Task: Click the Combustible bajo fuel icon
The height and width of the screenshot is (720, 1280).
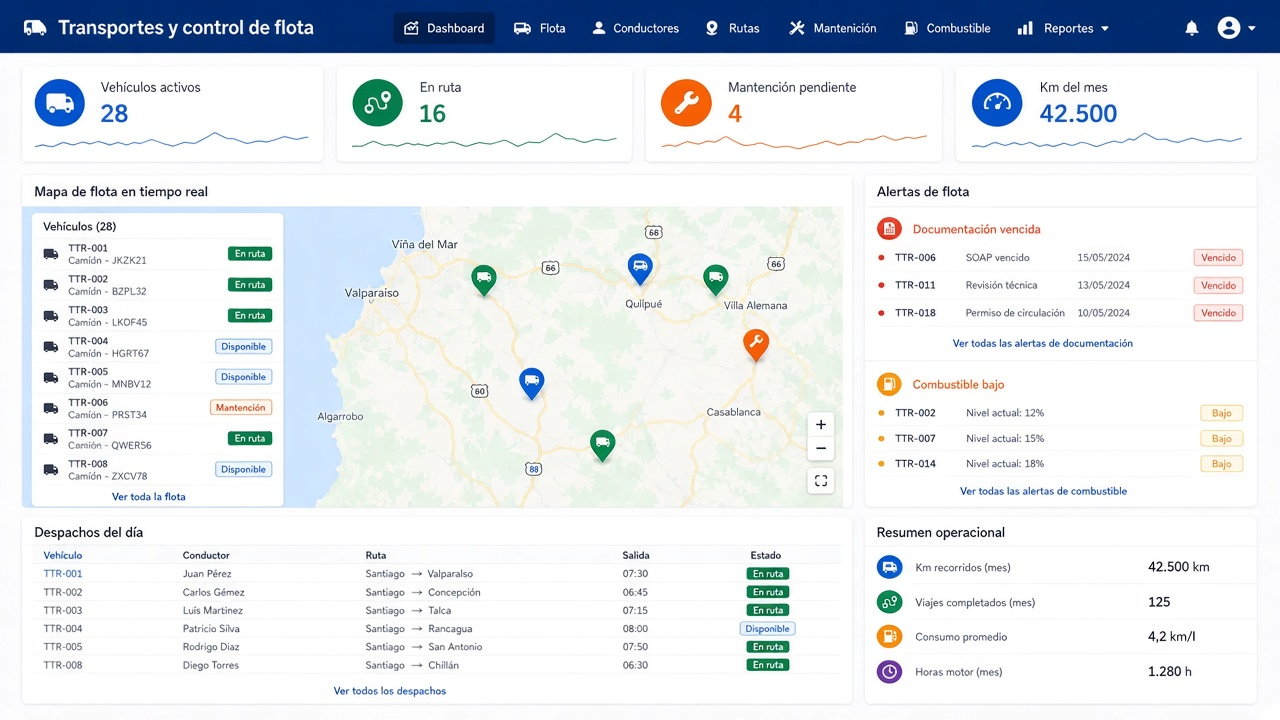Action: 889,384
